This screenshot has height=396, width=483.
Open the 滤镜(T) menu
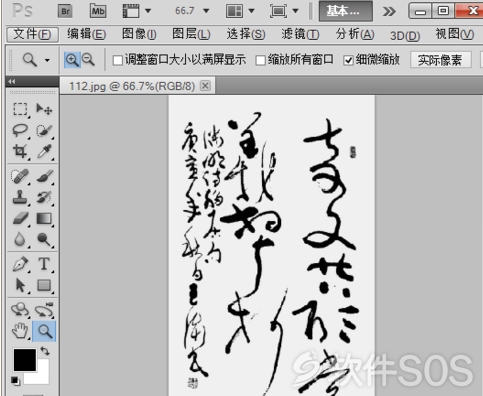point(300,34)
